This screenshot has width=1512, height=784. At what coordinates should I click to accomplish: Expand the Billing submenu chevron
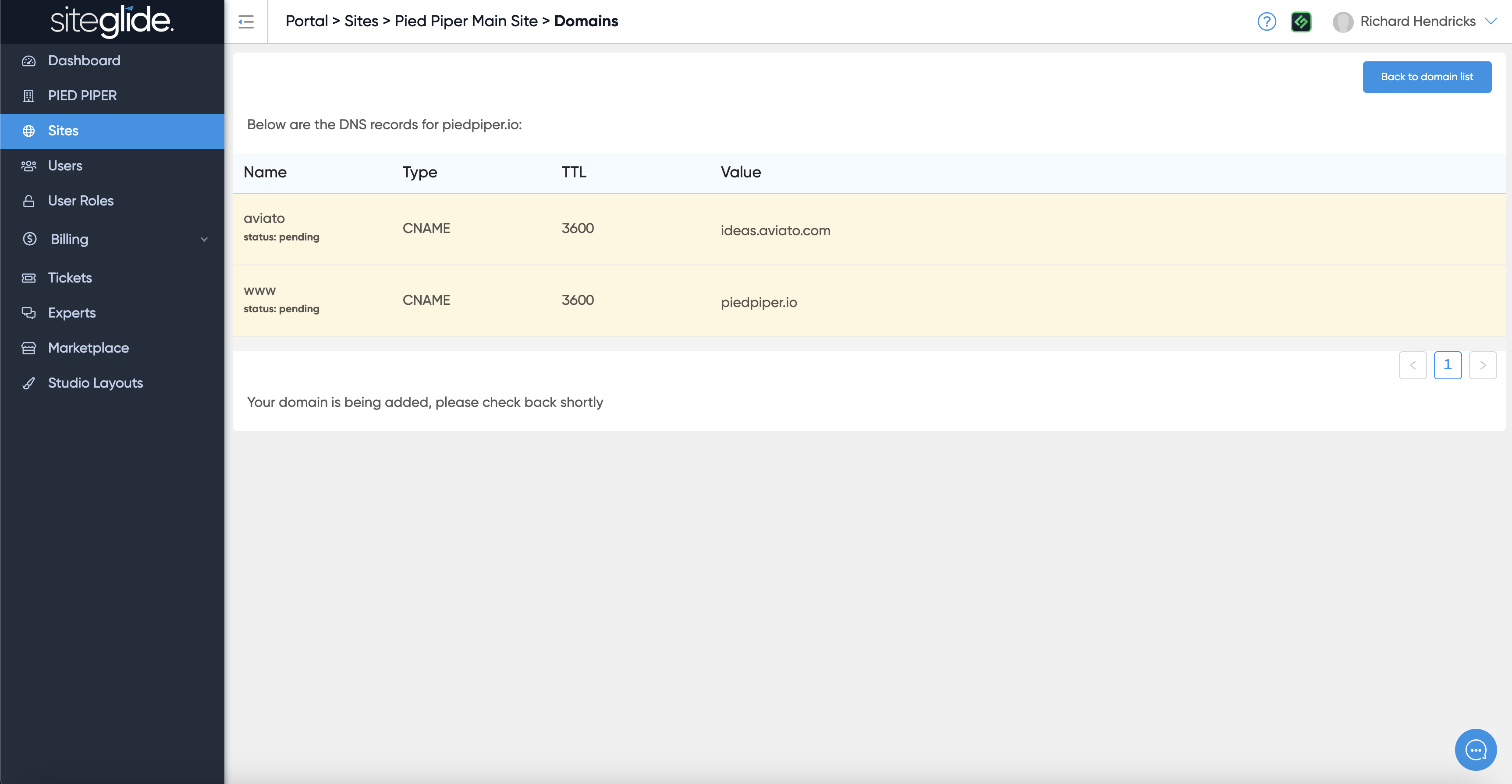(x=204, y=239)
